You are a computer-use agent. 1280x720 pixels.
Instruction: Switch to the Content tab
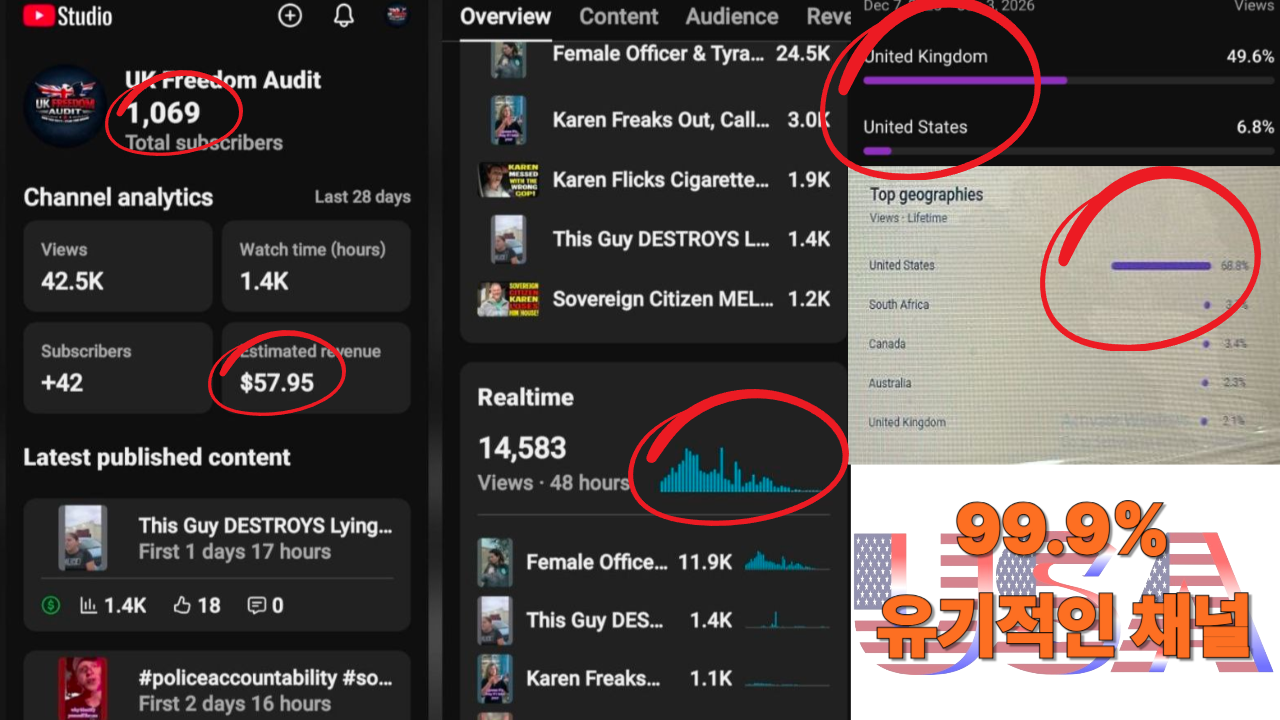click(x=619, y=17)
